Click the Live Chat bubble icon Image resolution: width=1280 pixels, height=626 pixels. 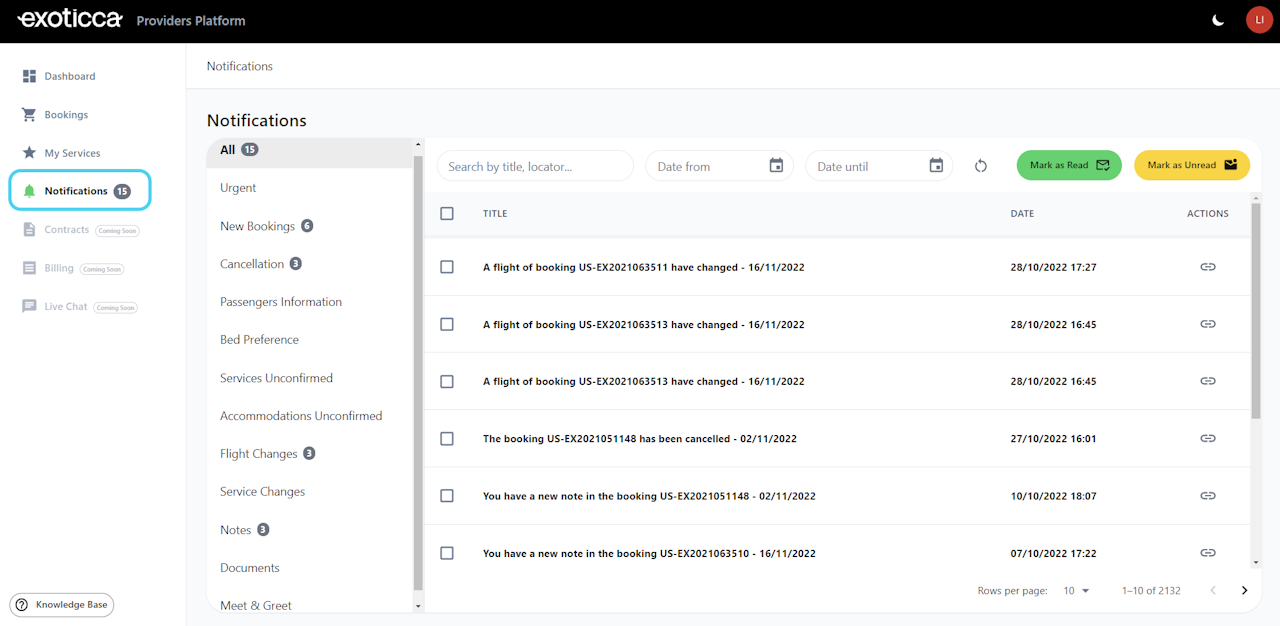pyautogui.click(x=29, y=307)
